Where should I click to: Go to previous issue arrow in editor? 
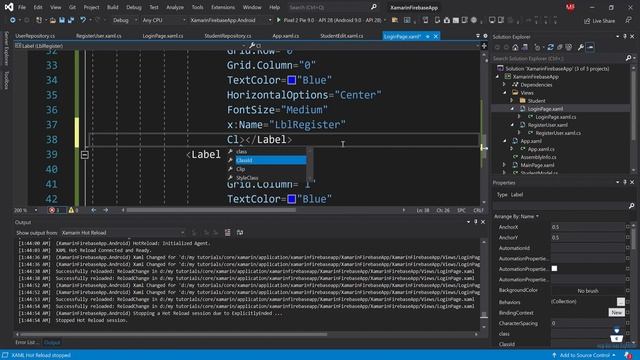point(93,210)
